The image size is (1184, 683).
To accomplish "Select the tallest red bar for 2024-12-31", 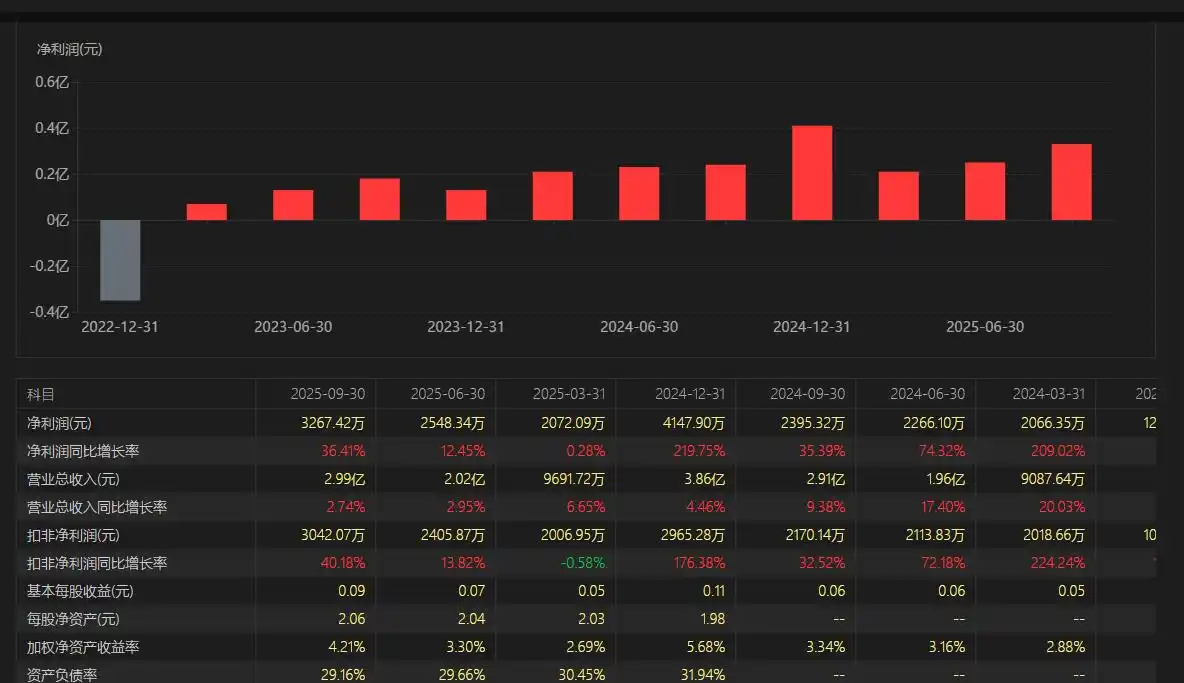I will tap(812, 173).
